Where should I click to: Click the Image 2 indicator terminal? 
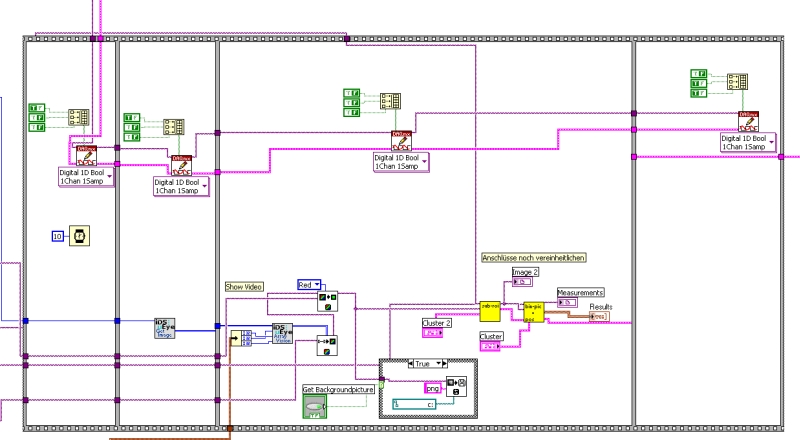pyautogui.click(x=522, y=282)
